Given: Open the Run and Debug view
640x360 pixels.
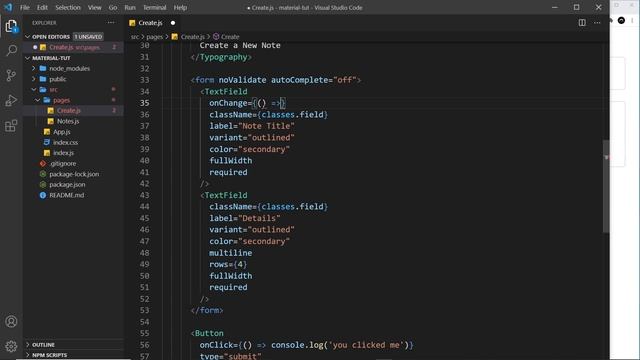Looking at the screenshot, I should (11, 100).
